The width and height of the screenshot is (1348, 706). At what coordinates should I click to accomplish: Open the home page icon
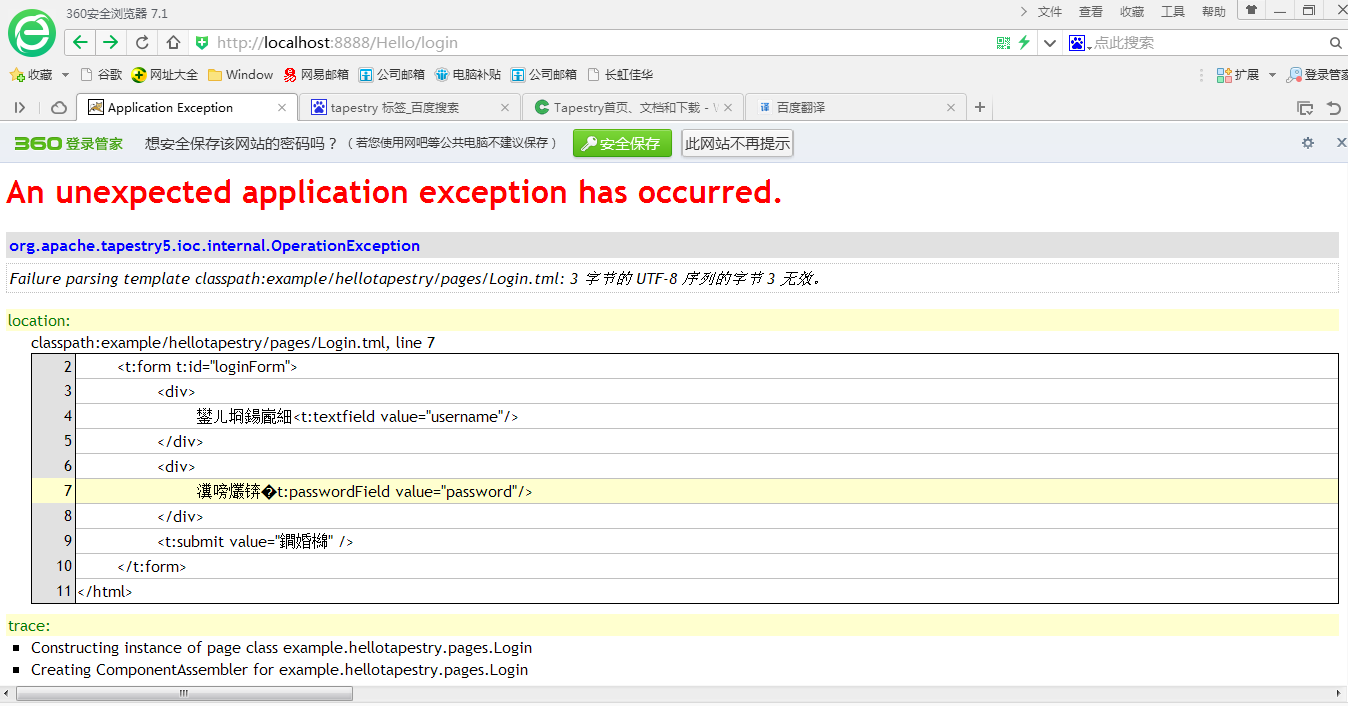pos(173,42)
